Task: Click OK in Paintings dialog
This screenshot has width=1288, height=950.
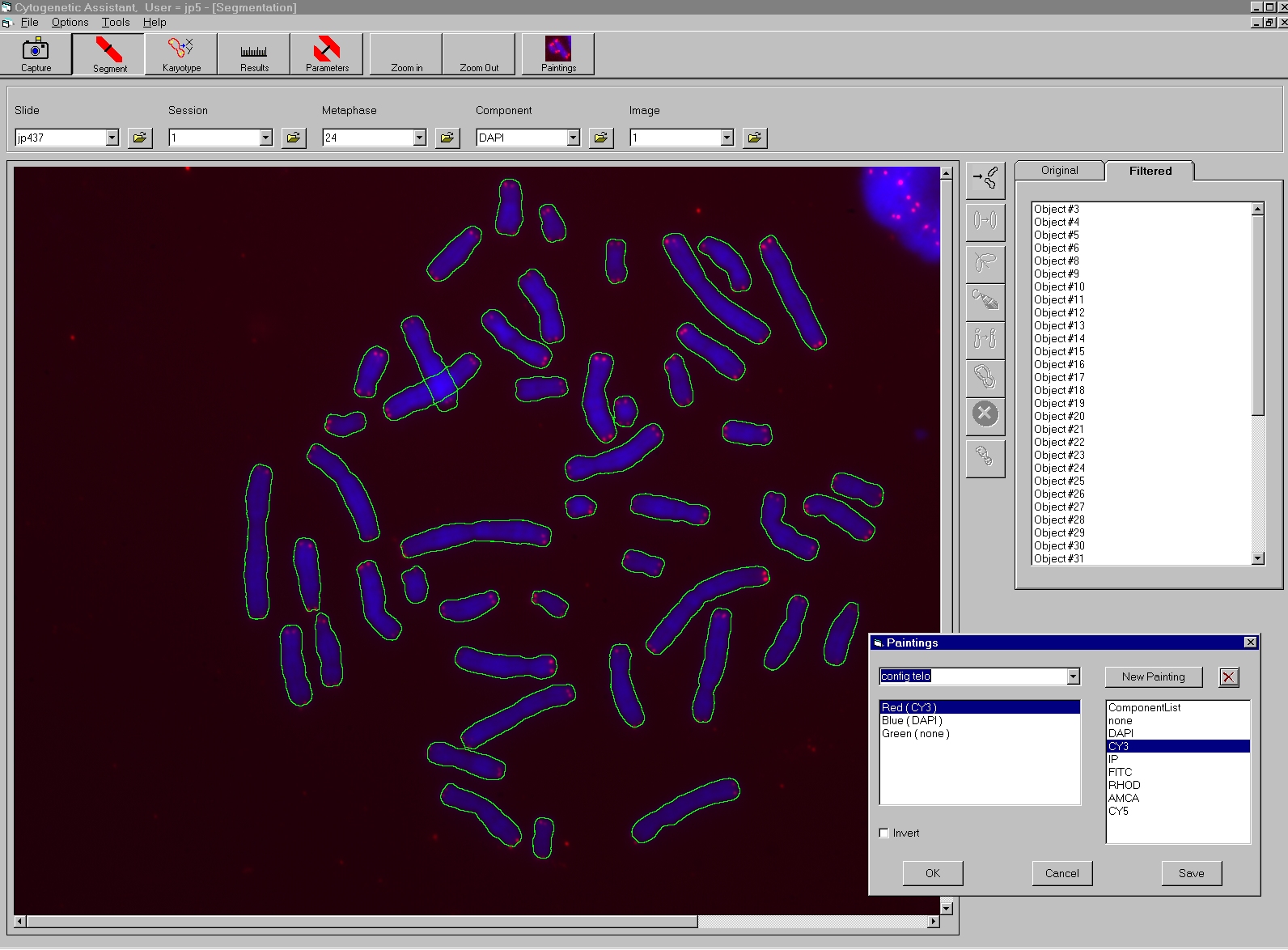Action: point(933,873)
